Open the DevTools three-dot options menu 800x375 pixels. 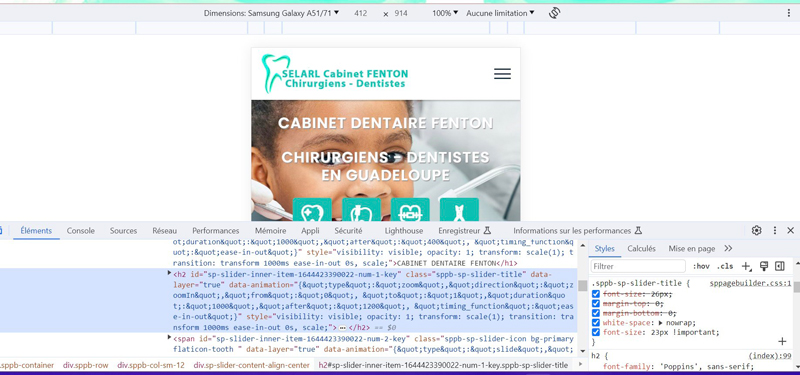tap(774, 231)
